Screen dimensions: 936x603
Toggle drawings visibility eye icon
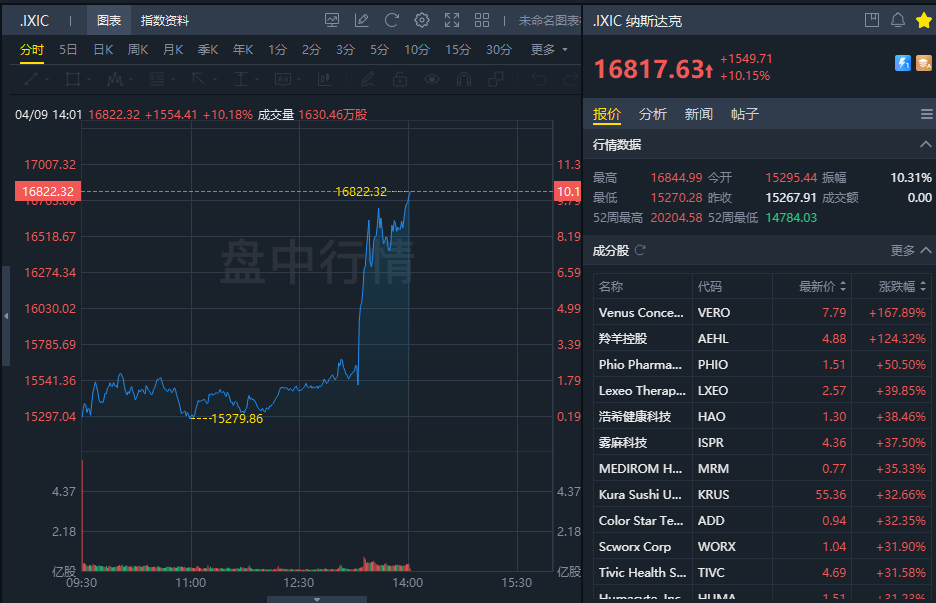click(432, 79)
